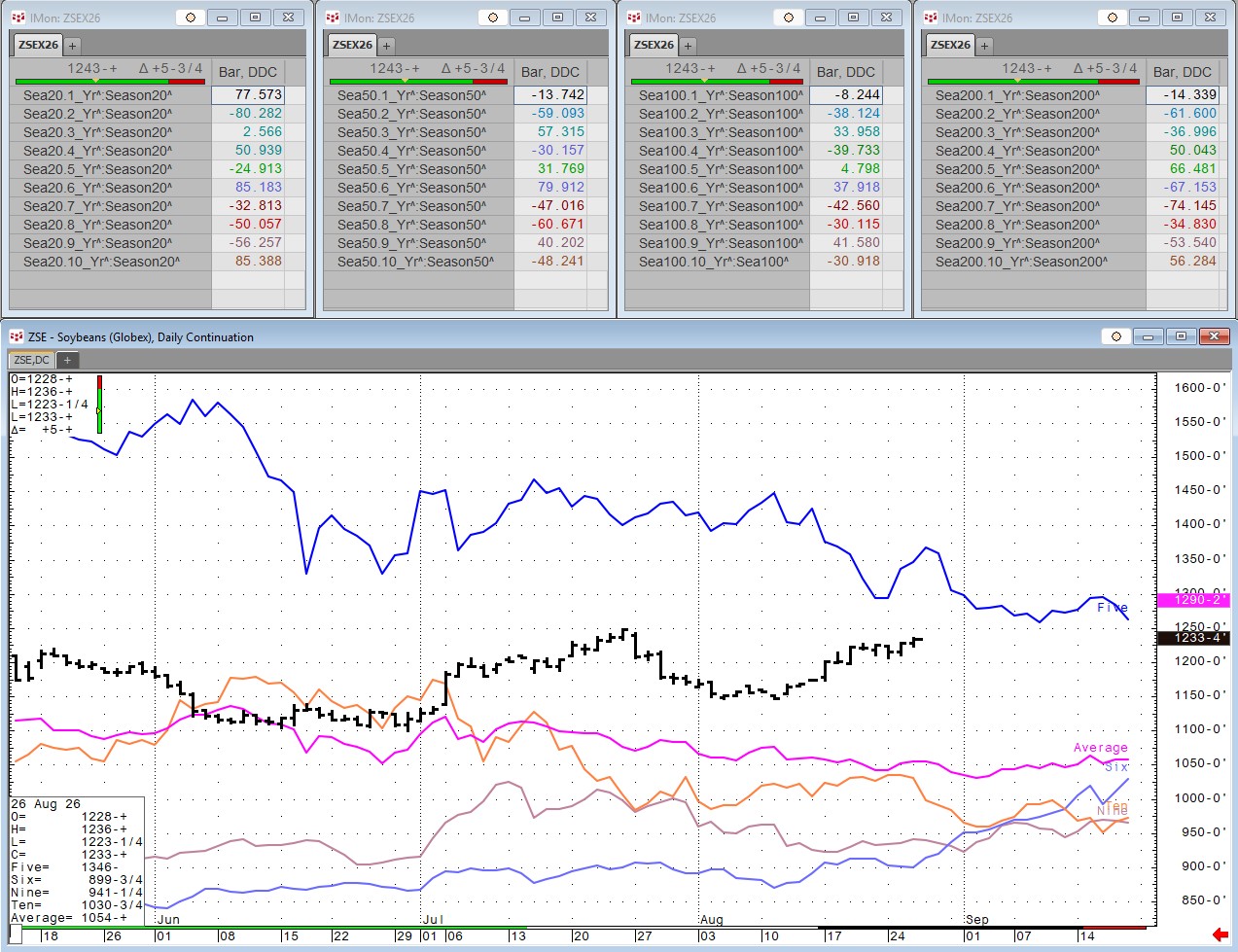
Task: Add a new tab in the Season100 IMon window
Action: (x=688, y=45)
